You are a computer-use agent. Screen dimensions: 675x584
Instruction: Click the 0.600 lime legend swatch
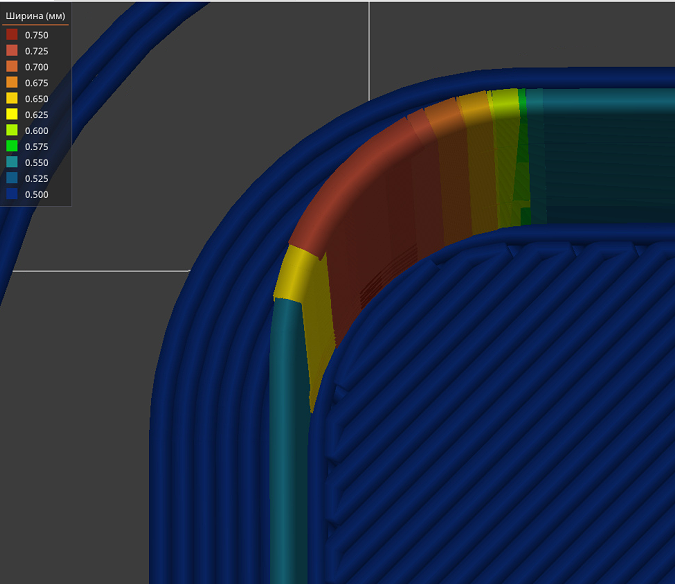pos(12,130)
